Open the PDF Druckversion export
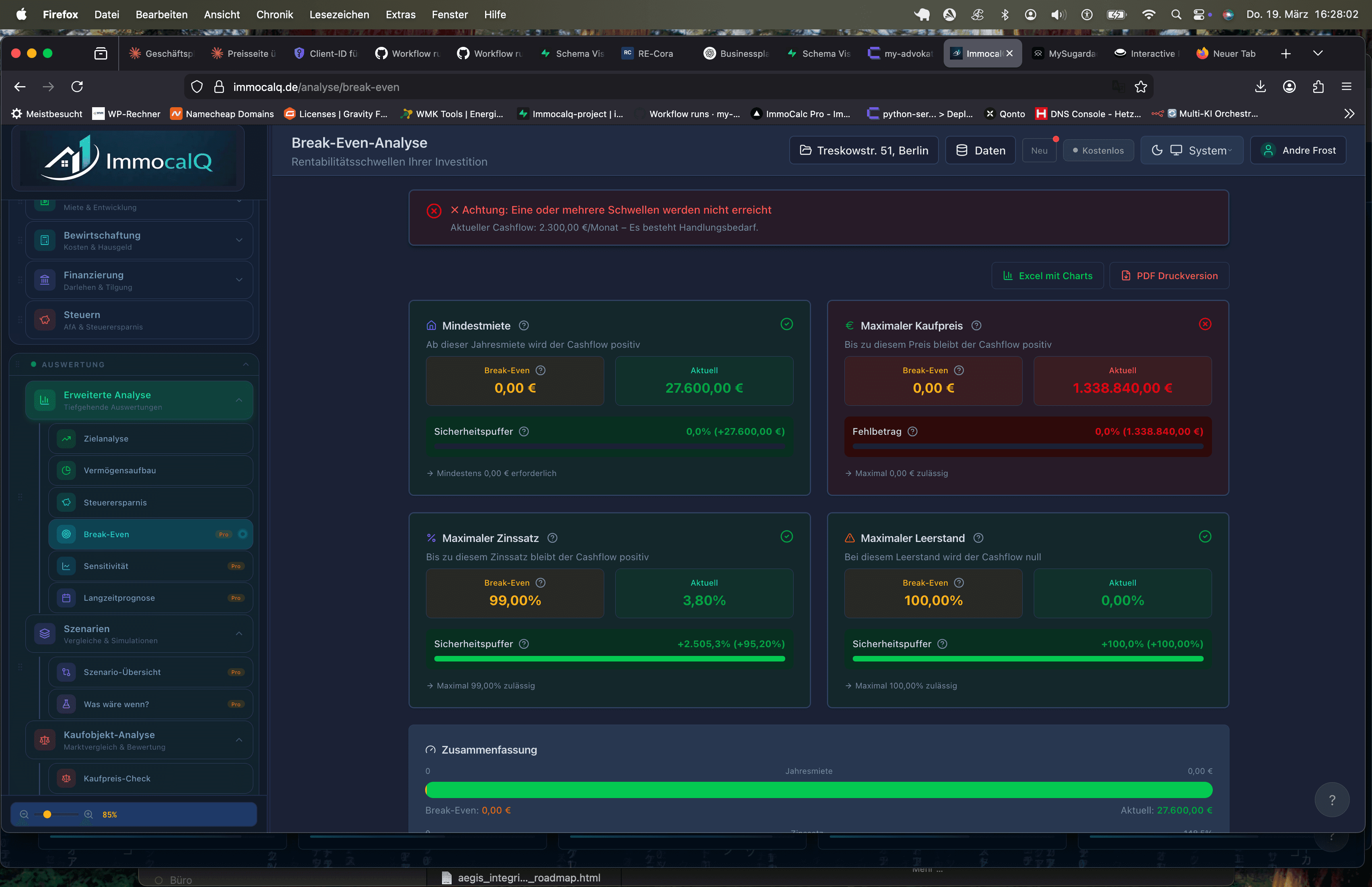 coord(1170,276)
